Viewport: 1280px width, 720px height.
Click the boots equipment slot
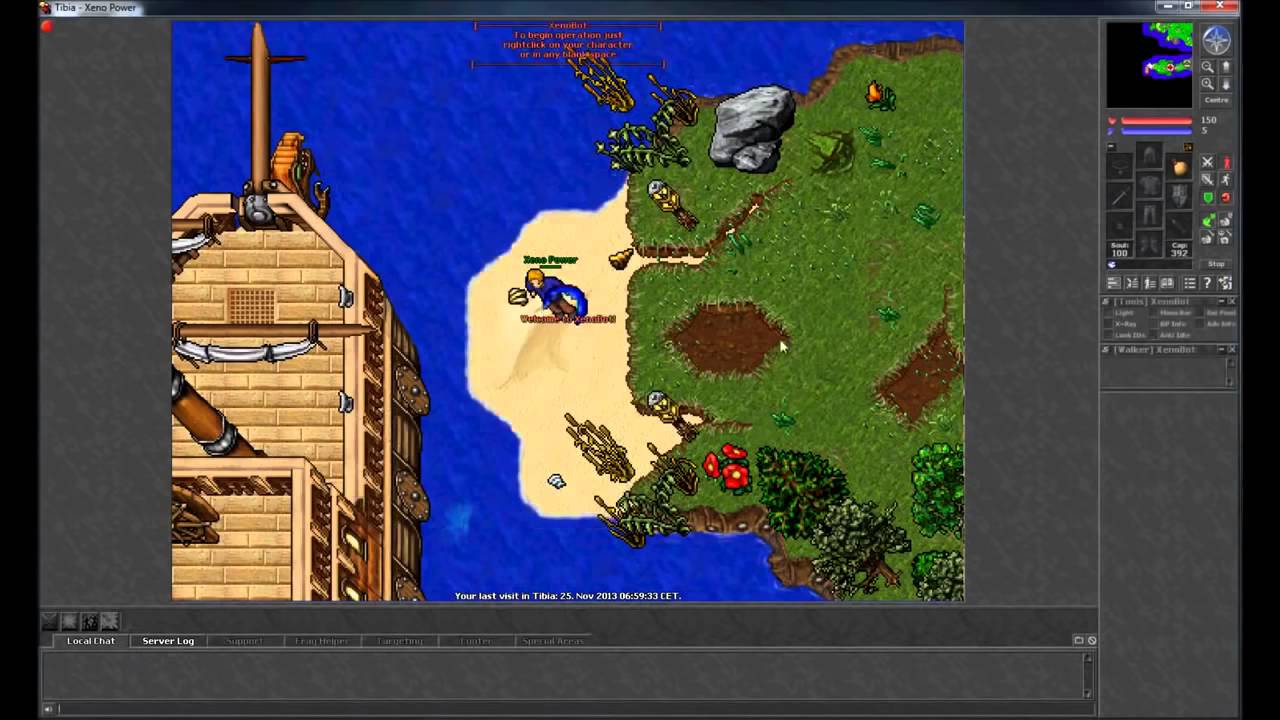pos(1149,242)
